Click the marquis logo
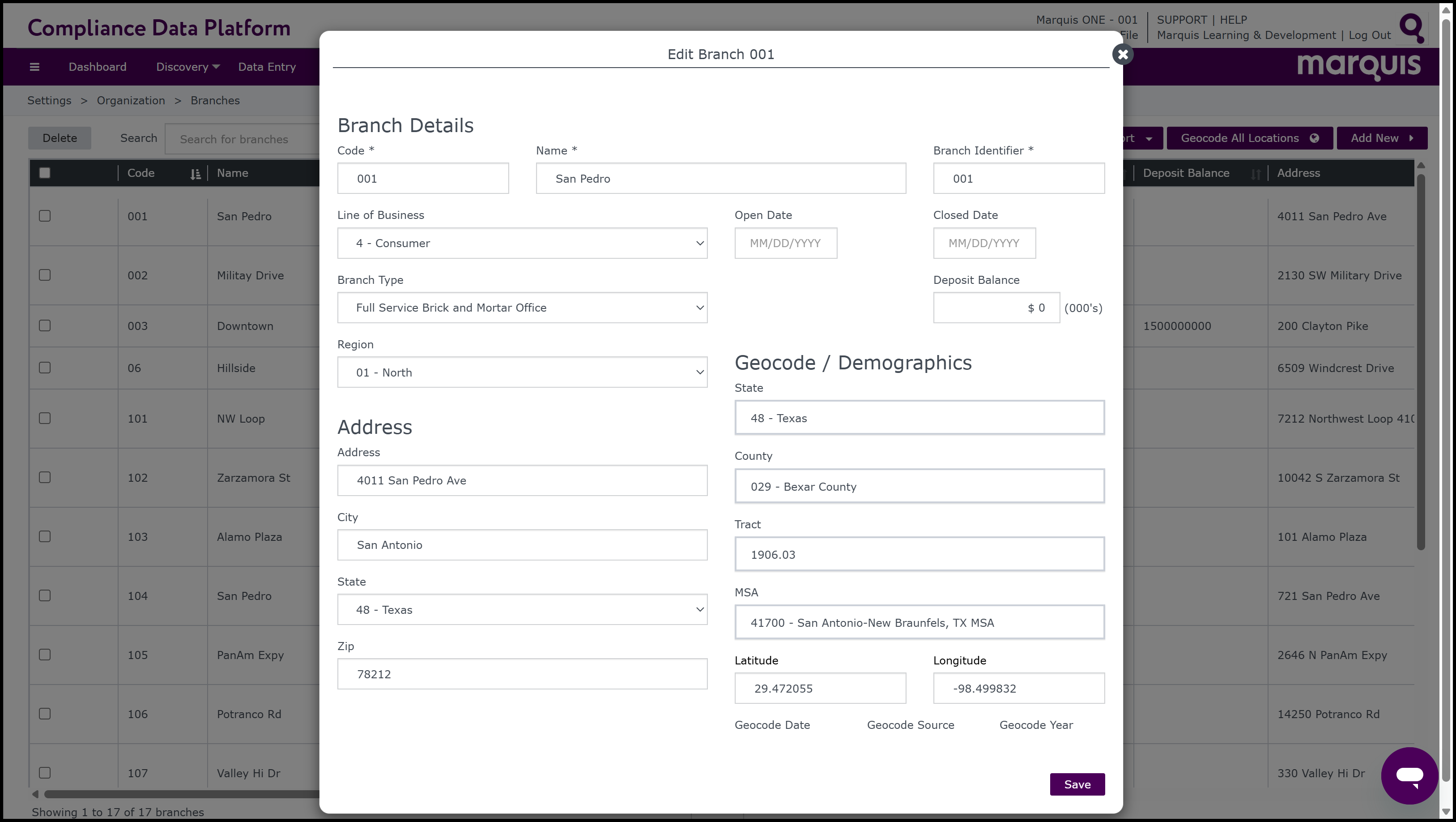This screenshot has width=1456, height=822. click(1358, 67)
